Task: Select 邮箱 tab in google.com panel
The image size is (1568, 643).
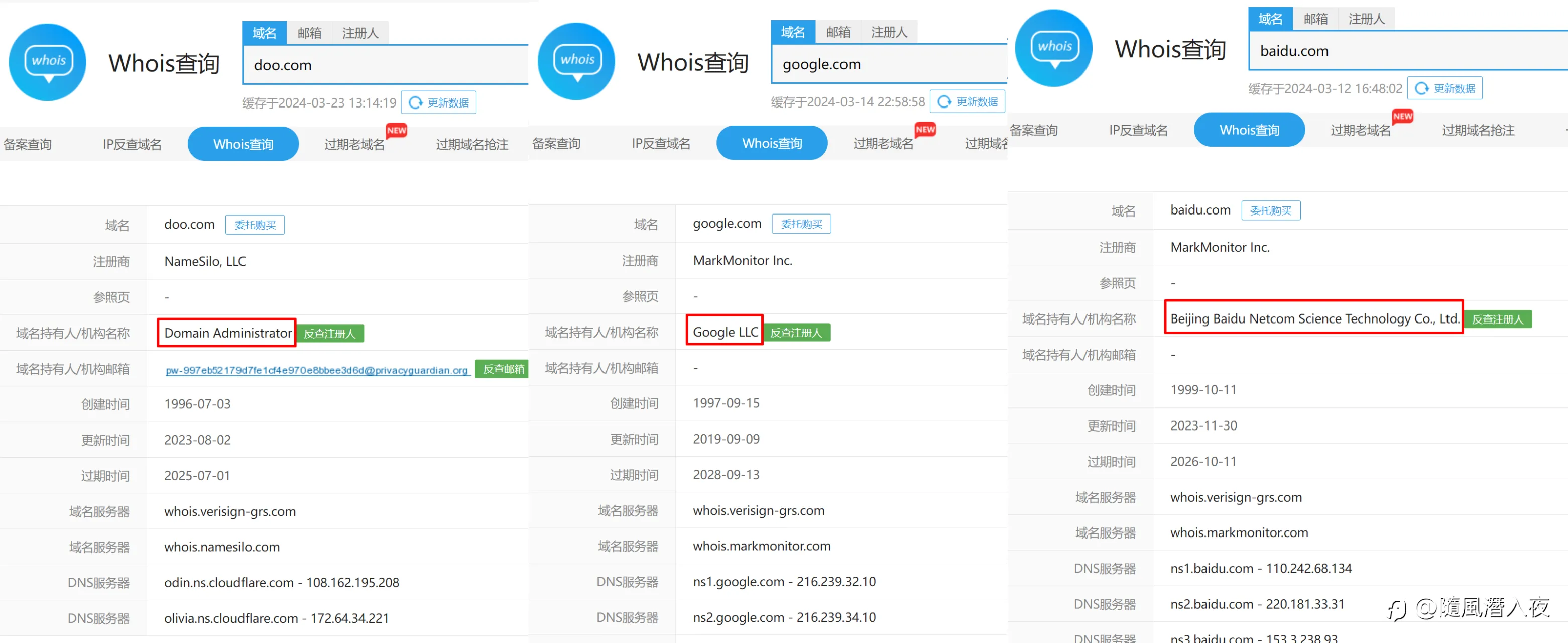Action: click(838, 32)
